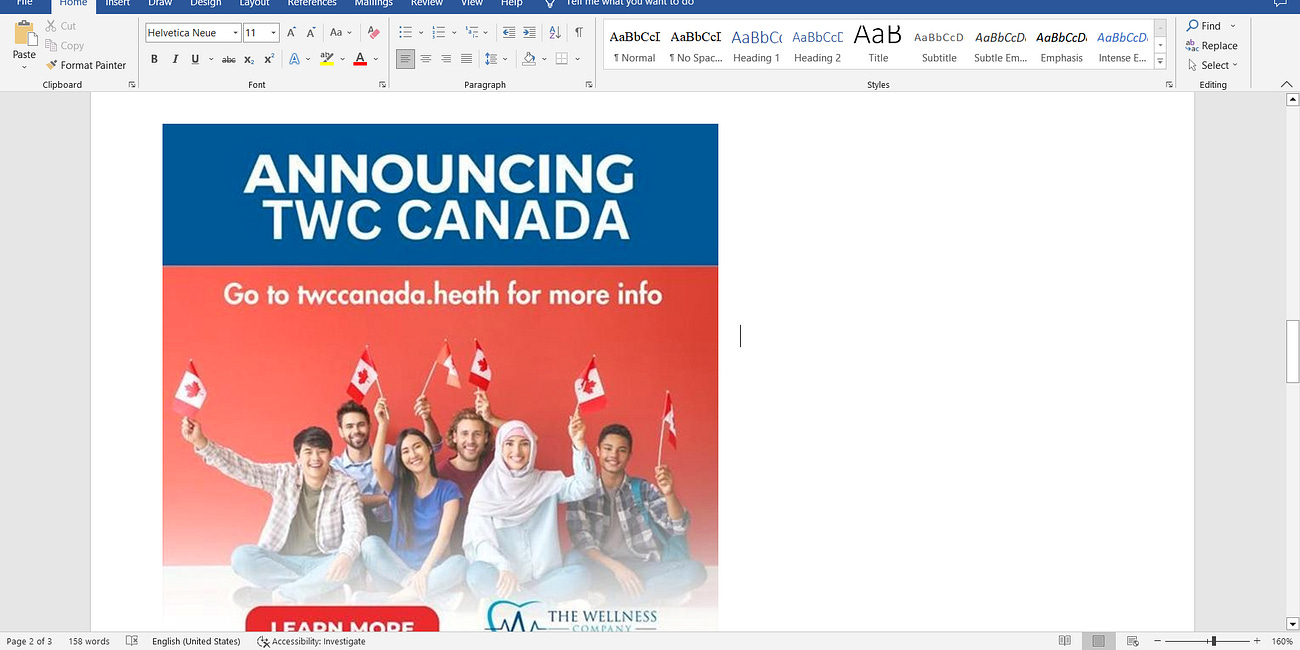
Task: Open the Insert tab
Action: pyautogui.click(x=118, y=3)
